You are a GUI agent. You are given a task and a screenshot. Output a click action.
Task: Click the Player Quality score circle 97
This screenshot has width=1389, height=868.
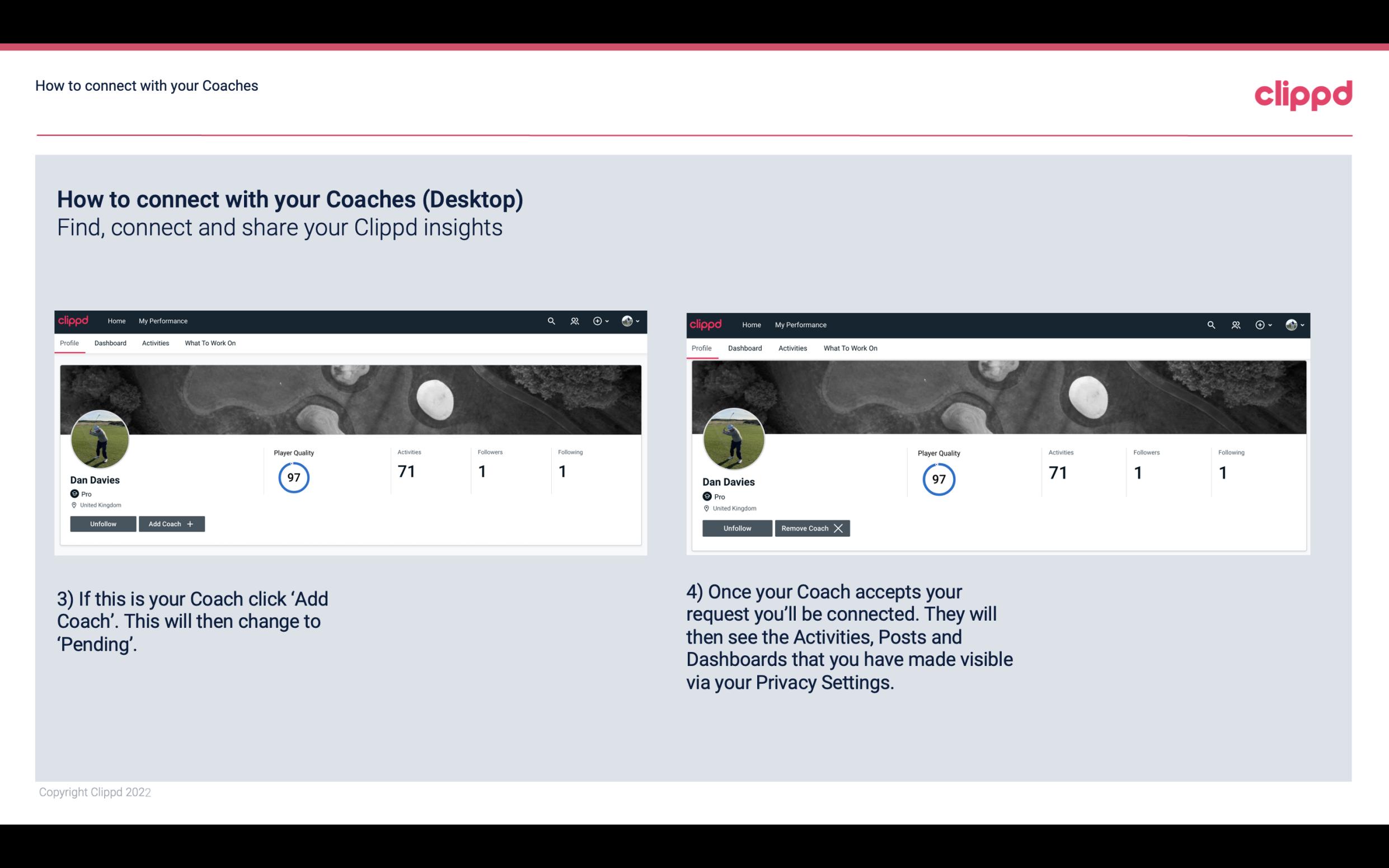tap(293, 477)
